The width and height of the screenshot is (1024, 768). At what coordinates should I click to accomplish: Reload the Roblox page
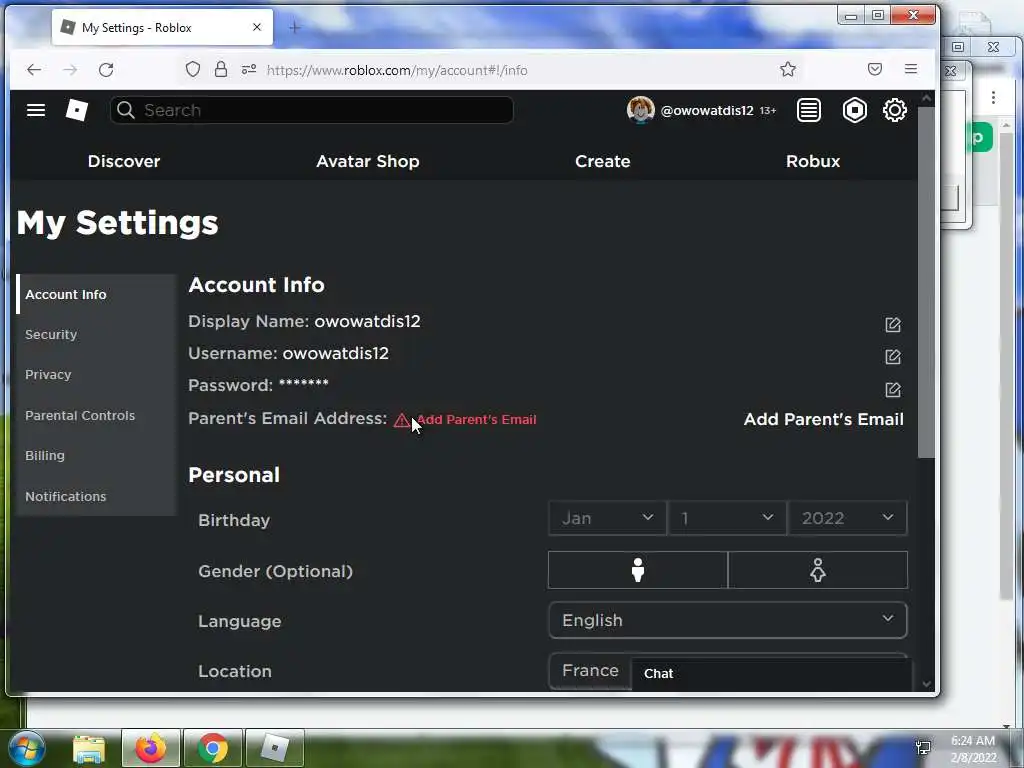(x=106, y=70)
